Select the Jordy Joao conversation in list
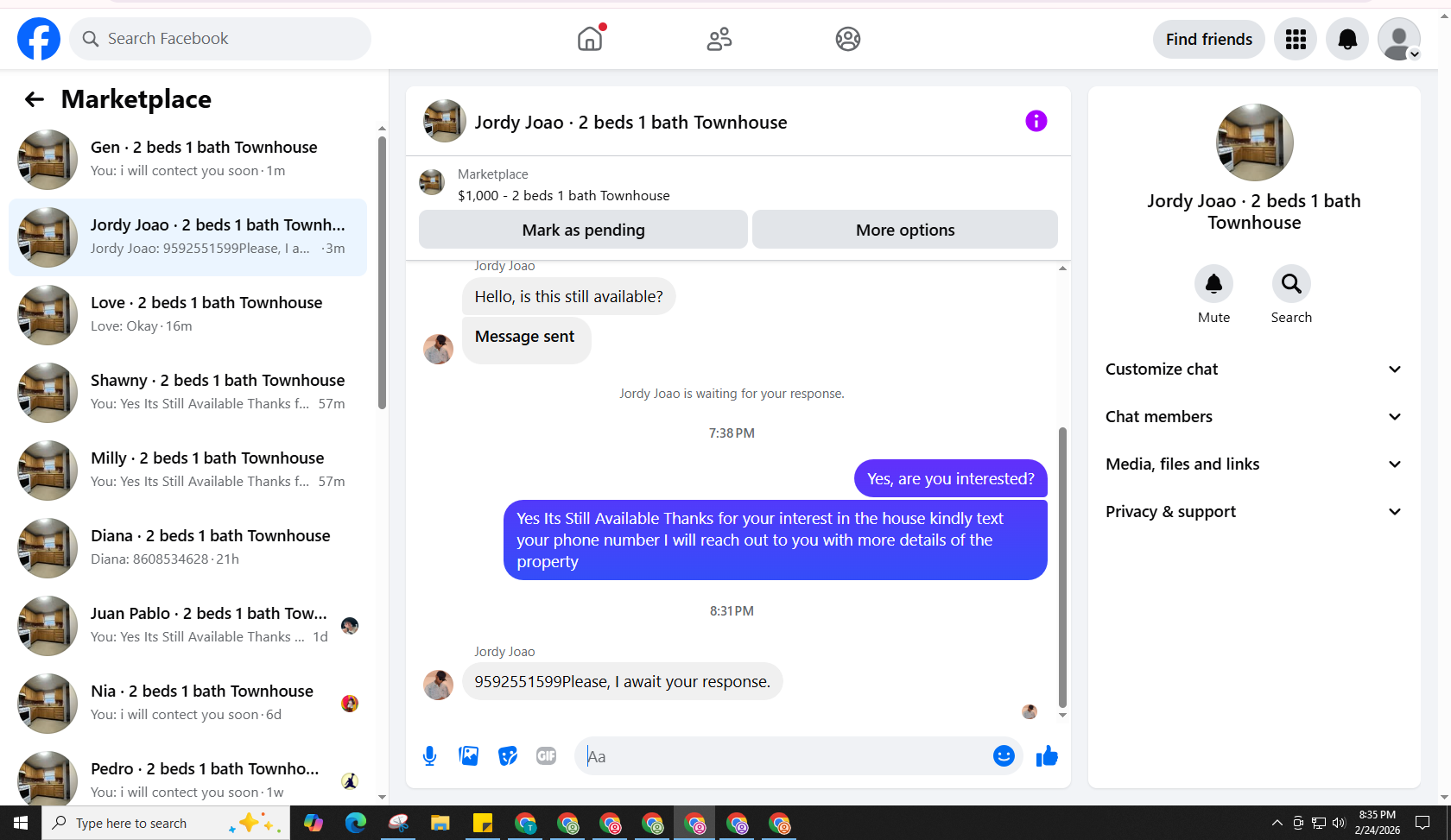 187,237
